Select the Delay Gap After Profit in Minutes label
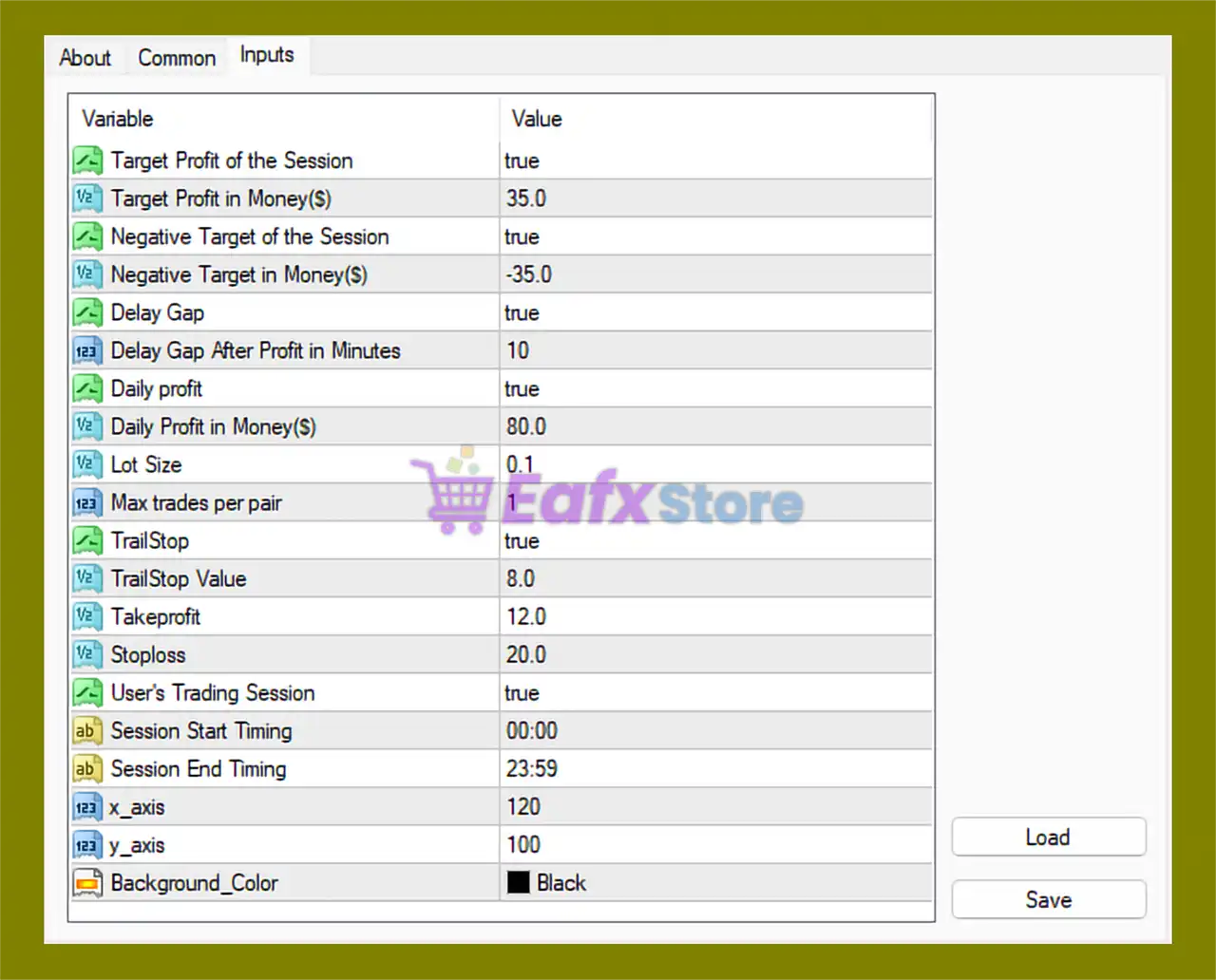 [x=256, y=350]
